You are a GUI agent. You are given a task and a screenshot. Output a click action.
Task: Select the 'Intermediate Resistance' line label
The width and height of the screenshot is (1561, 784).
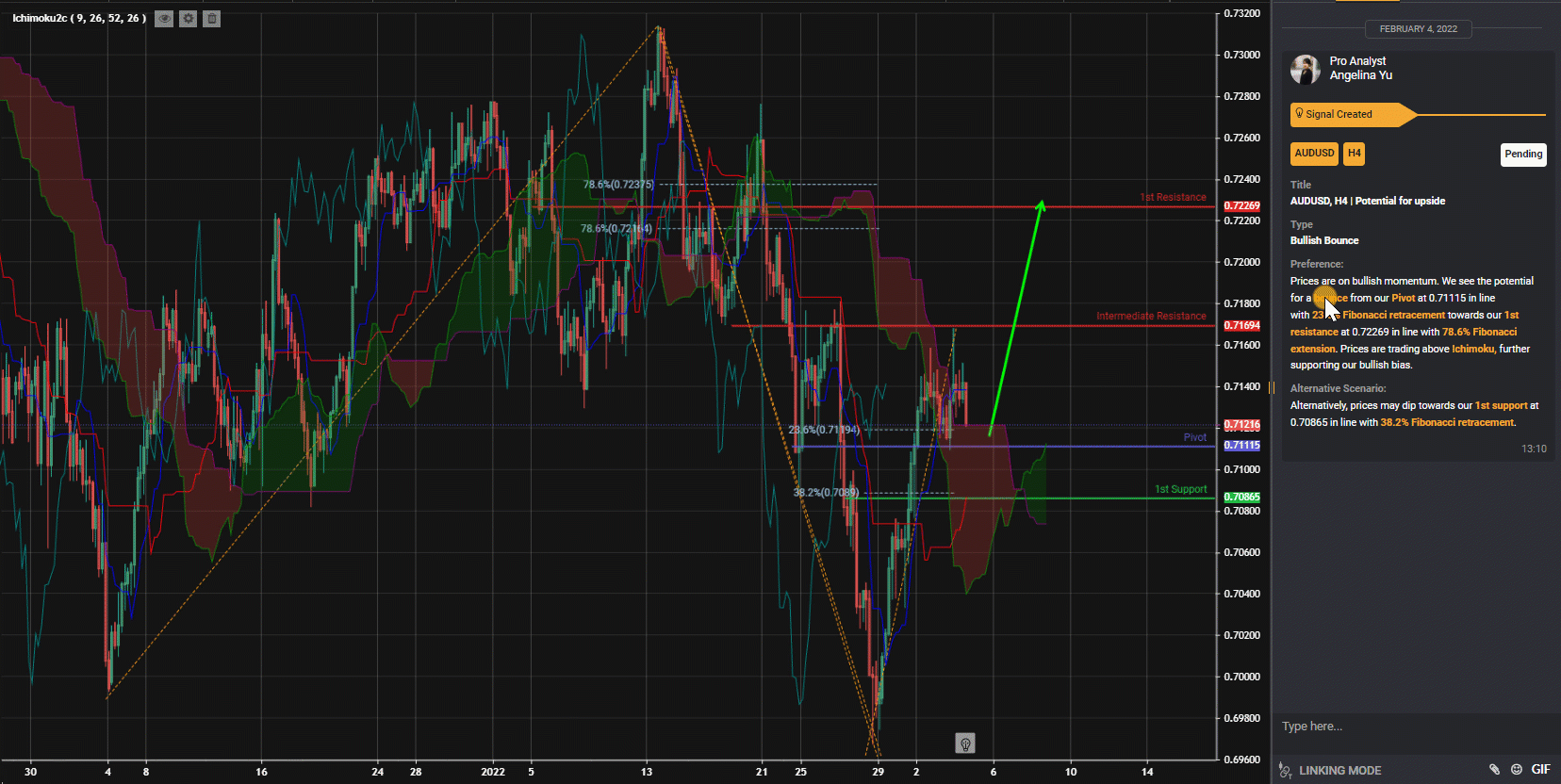tap(1151, 316)
